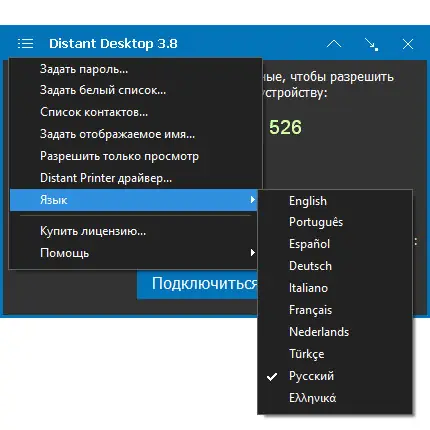This screenshot has width=430, height=430.
Task: Open 'Задать белый список...' menu entry
Action: pos(133,90)
